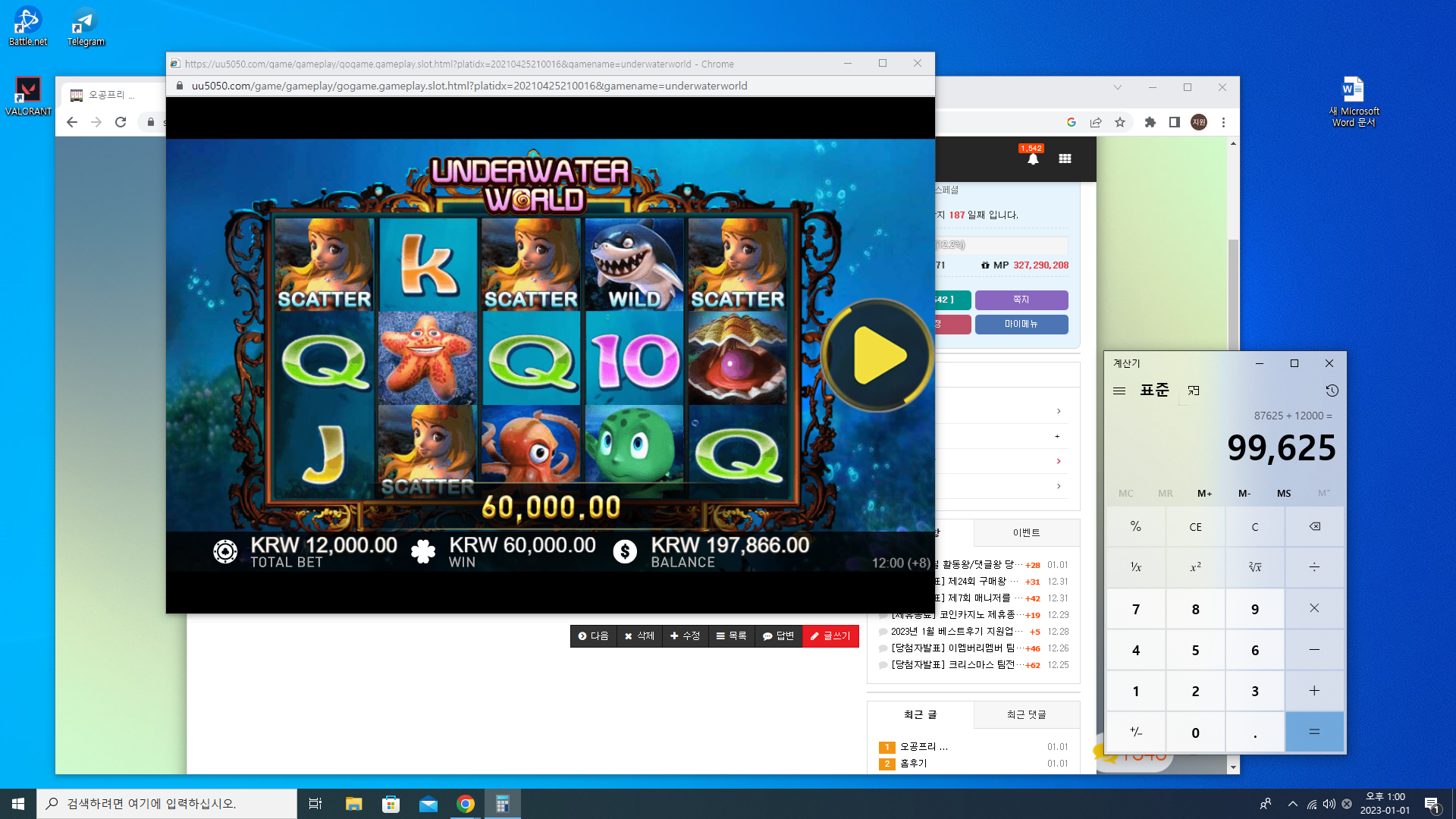Image resolution: width=1456 pixels, height=819 pixels.
Task: Open Microsoft Store from taskbar
Action: pos(391,804)
